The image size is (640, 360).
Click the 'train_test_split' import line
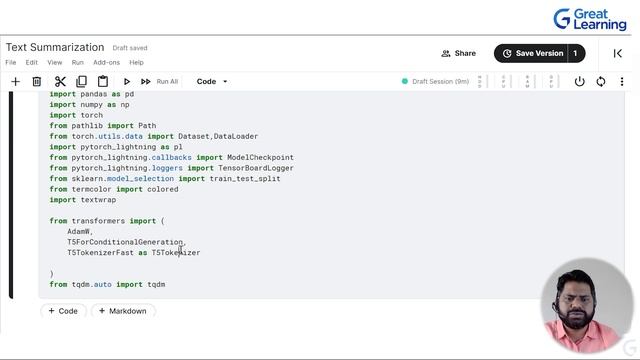coord(165,179)
